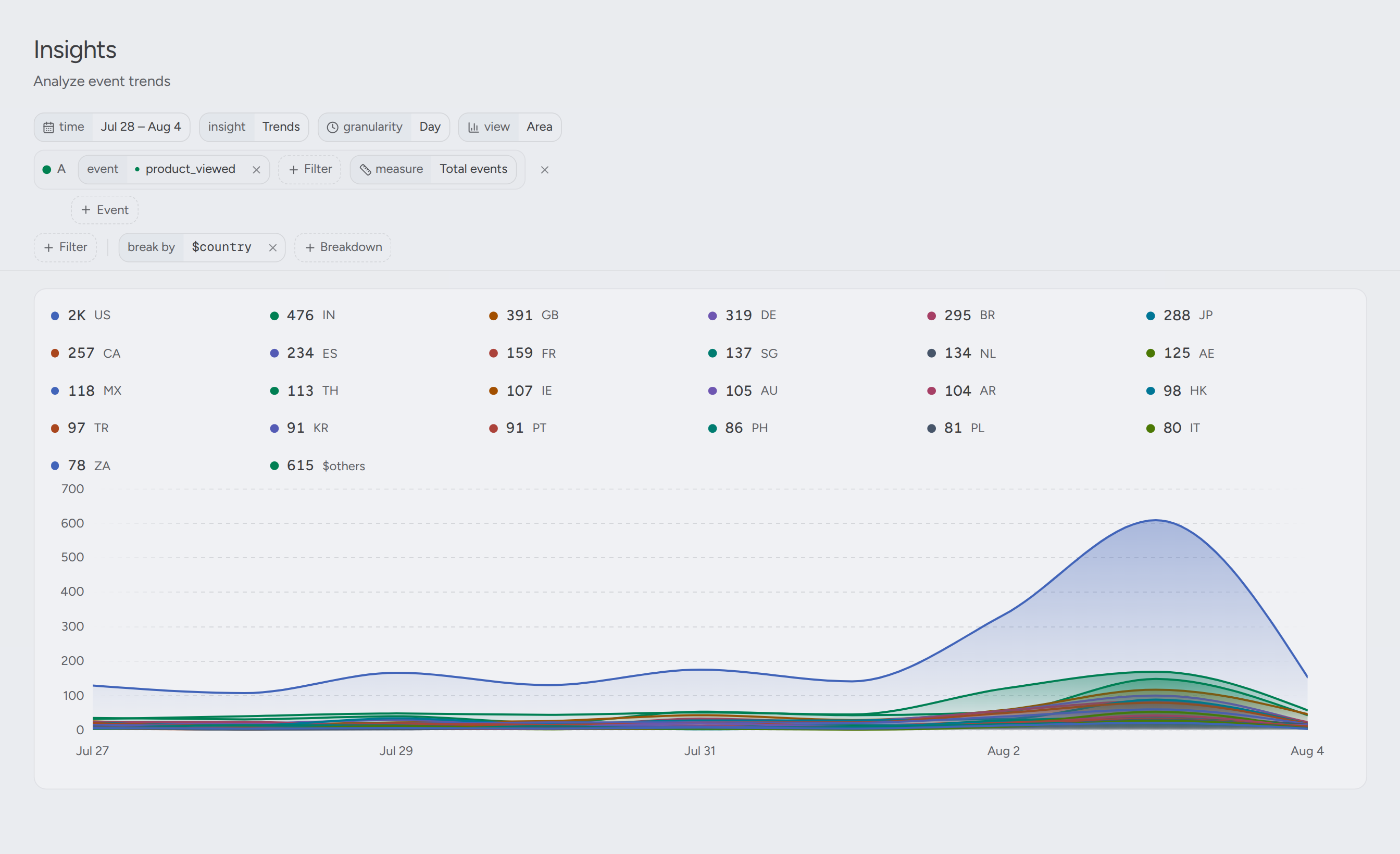The image size is (1400, 854).
Task: Toggle the NL legend entry
Action: pos(962,354)
